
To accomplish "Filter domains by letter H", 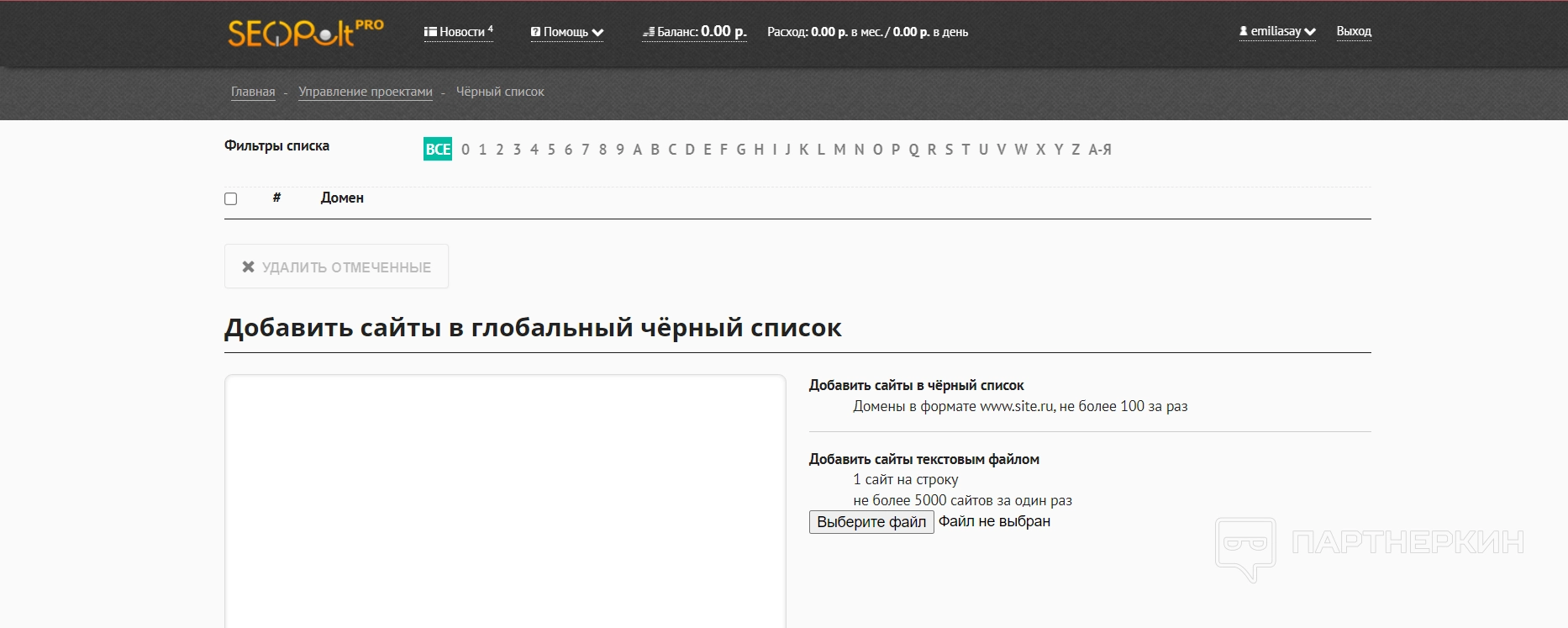I will click(x=760, y=150).
